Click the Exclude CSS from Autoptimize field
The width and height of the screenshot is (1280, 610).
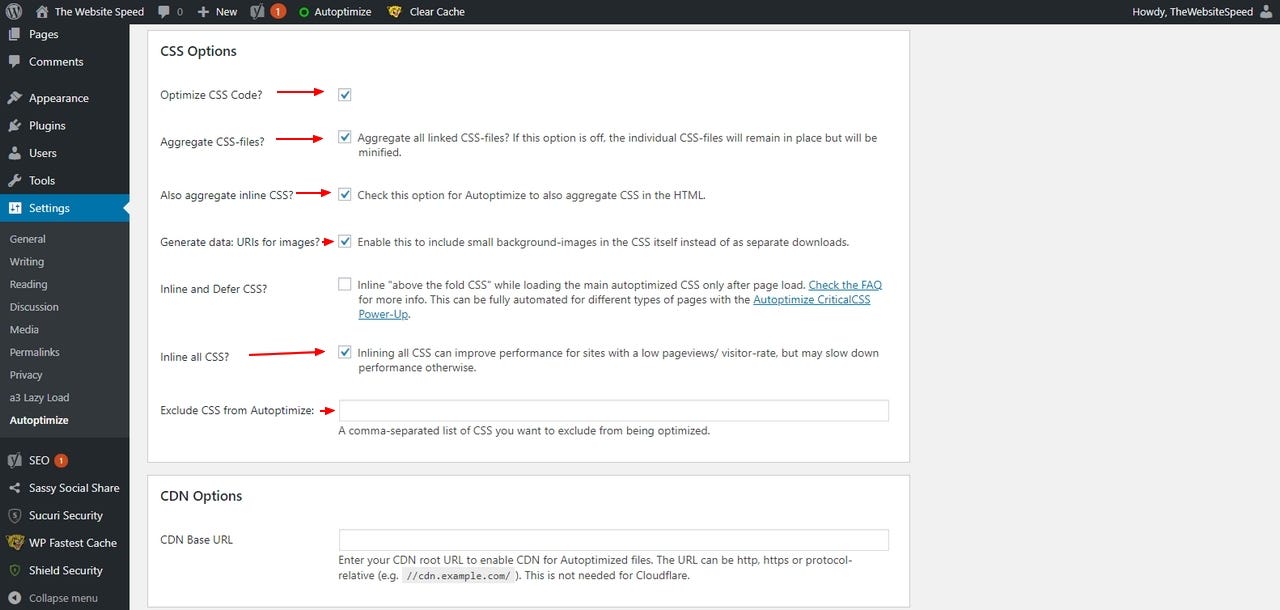tap(613, 411)
